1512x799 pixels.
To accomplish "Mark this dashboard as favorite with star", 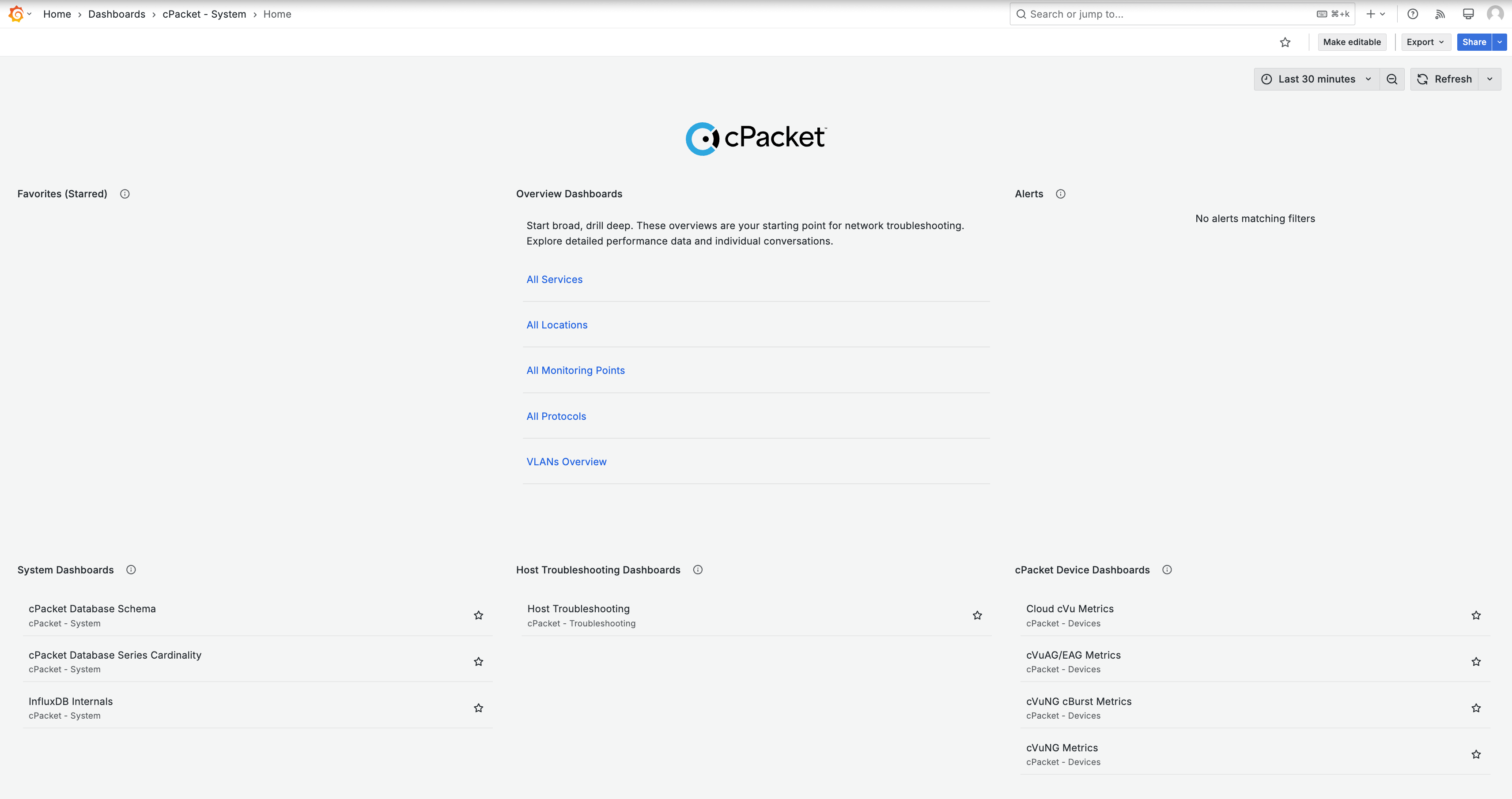I will 1285,42.
